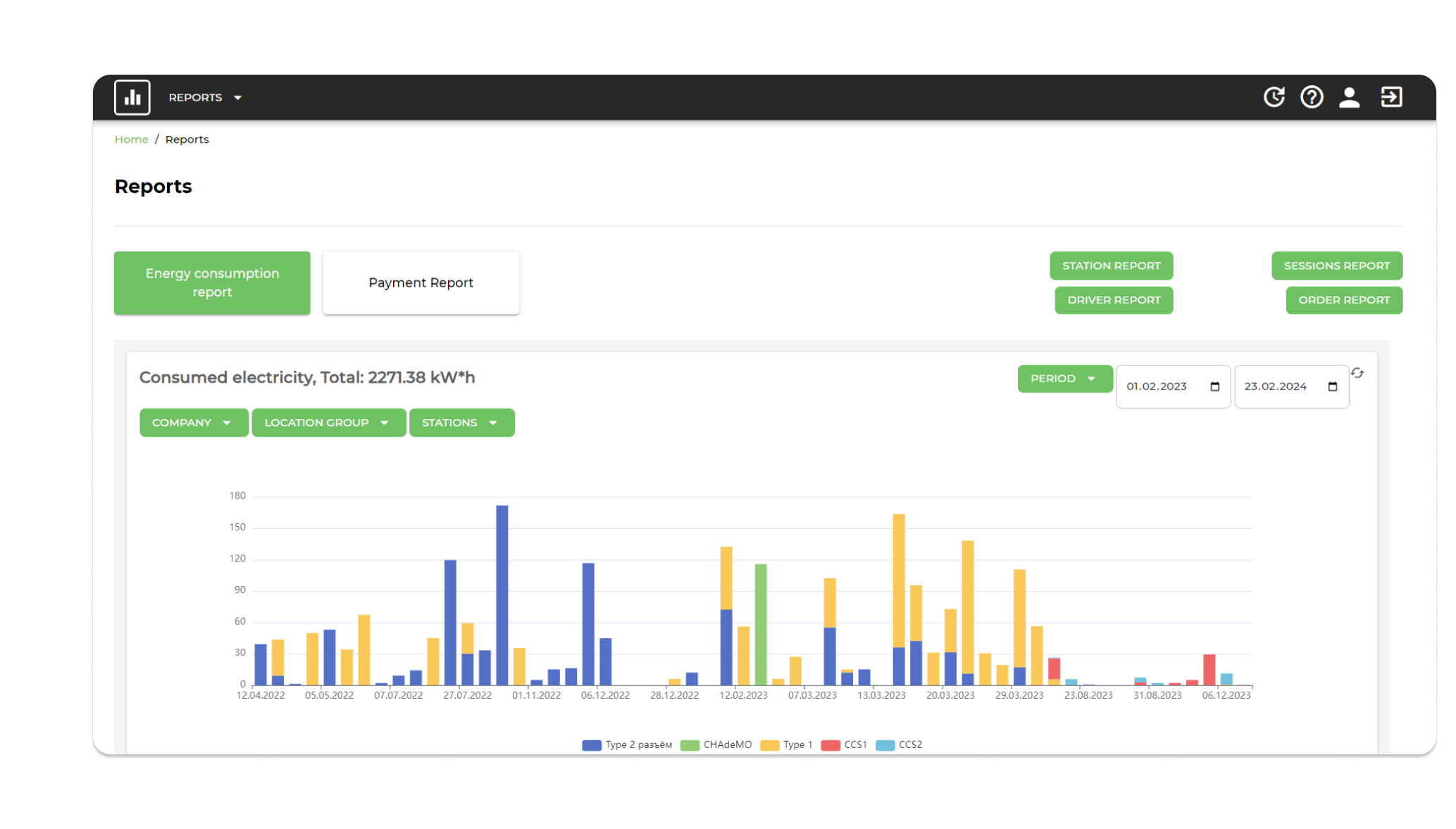This screenshot has width=1456, height=829.
Task: Click the Reports breadcrumb text
Action: tap(187, 139)
